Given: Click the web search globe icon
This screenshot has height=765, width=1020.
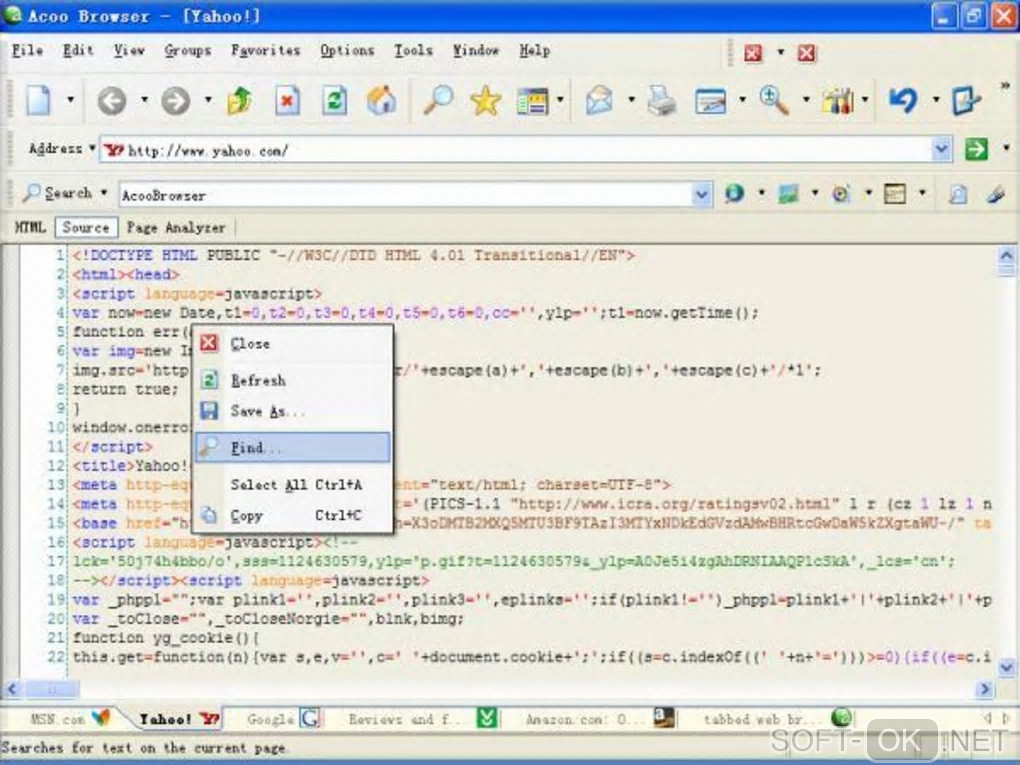Looking at the screenshot, I should (734, 193).
